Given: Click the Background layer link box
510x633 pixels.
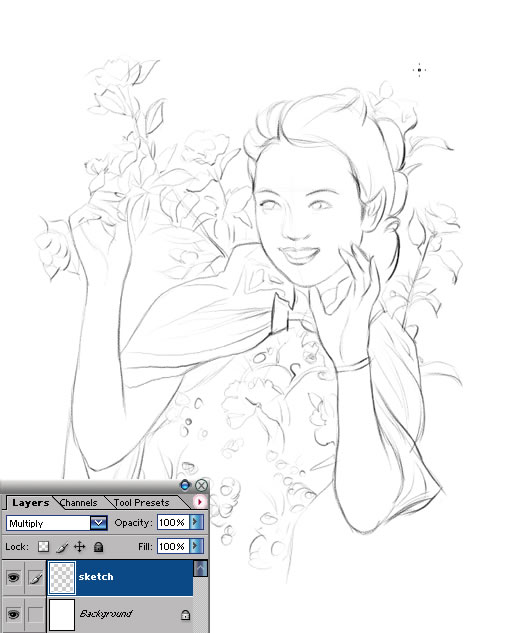Looking at the screenshot, I should 36,614.
